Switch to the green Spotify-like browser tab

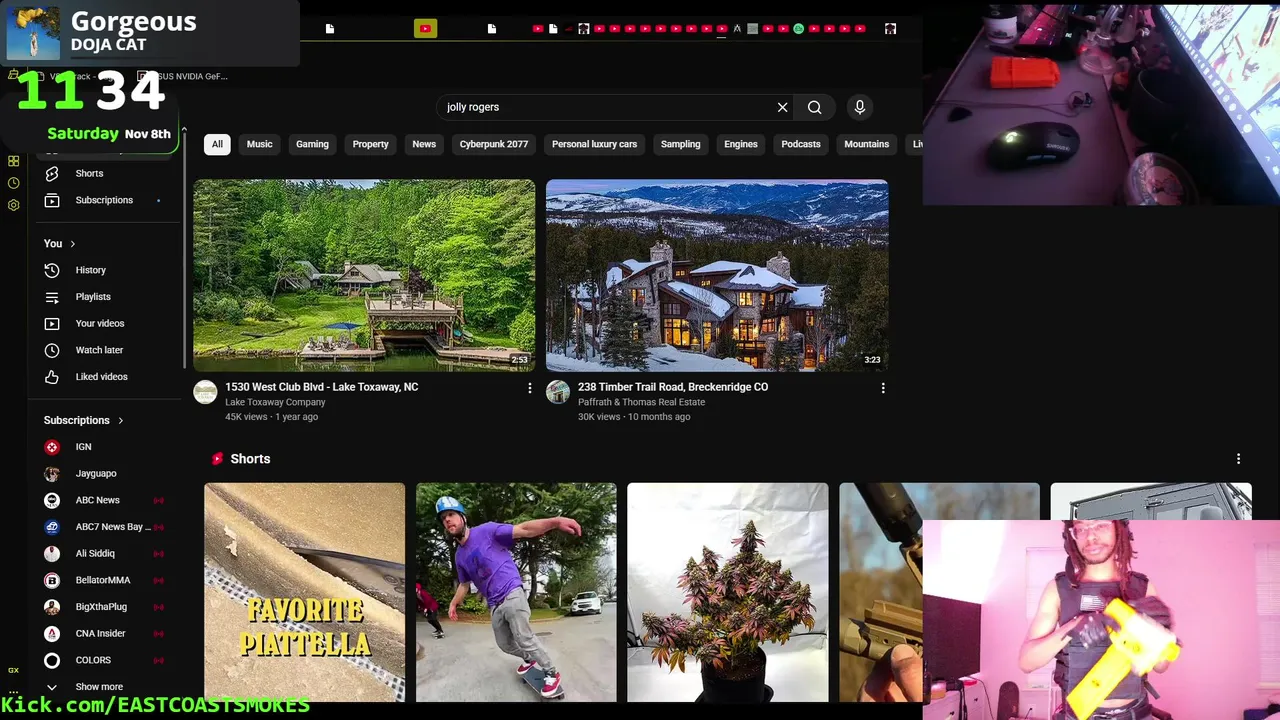(798, 29)
